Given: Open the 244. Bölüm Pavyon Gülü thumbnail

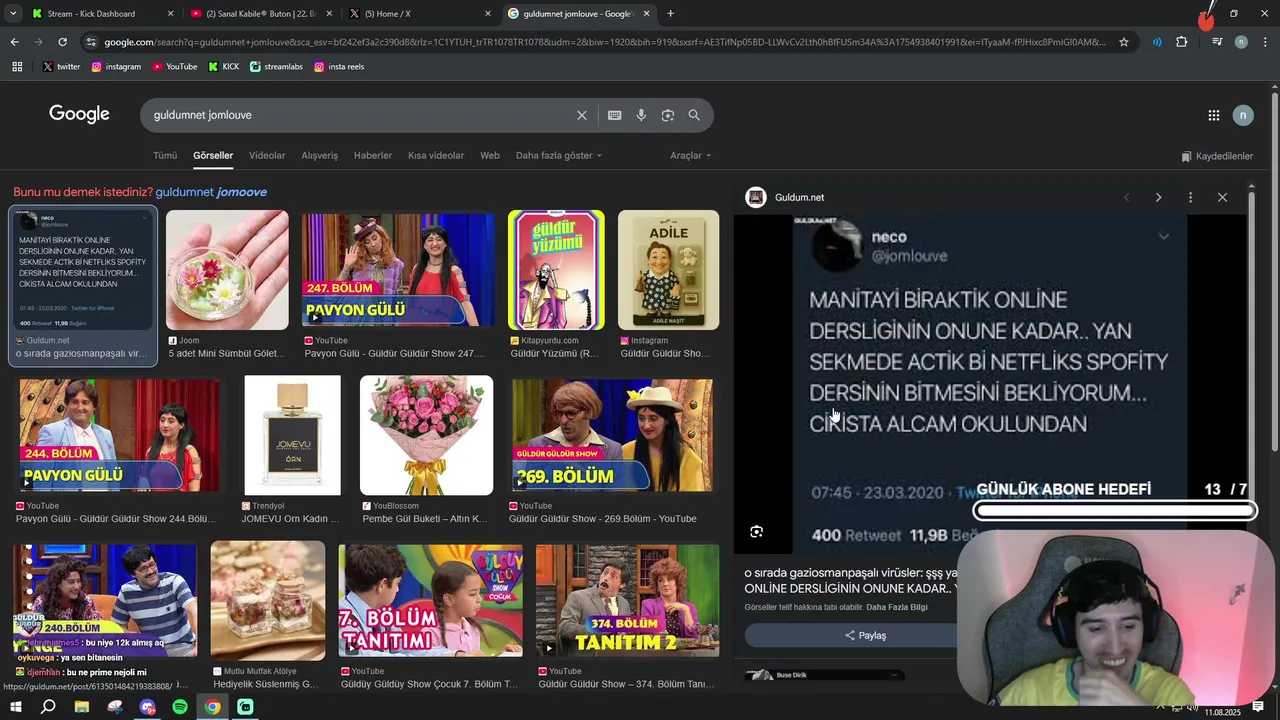Looking at the screenshot, I should [x=119, y=435].
